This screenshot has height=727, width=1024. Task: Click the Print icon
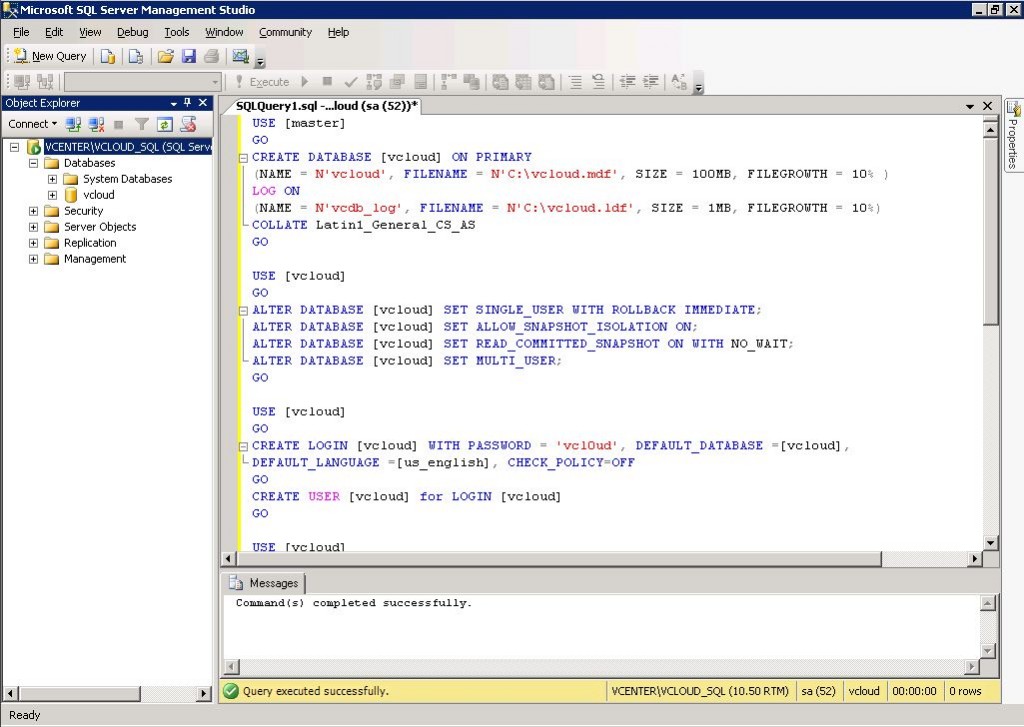tap(211, 57)
